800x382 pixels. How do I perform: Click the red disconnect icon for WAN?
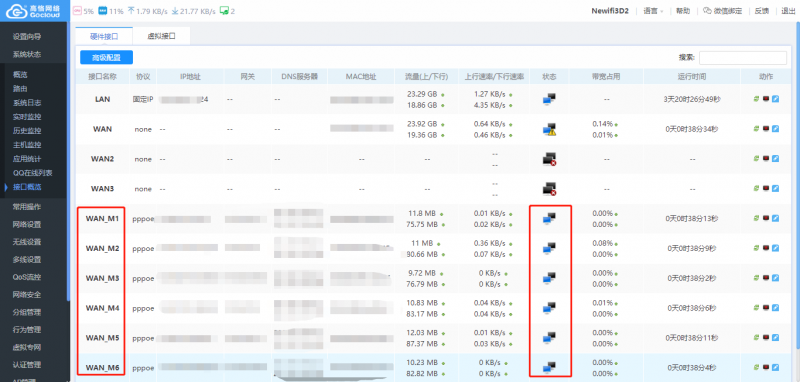[766, 129]
